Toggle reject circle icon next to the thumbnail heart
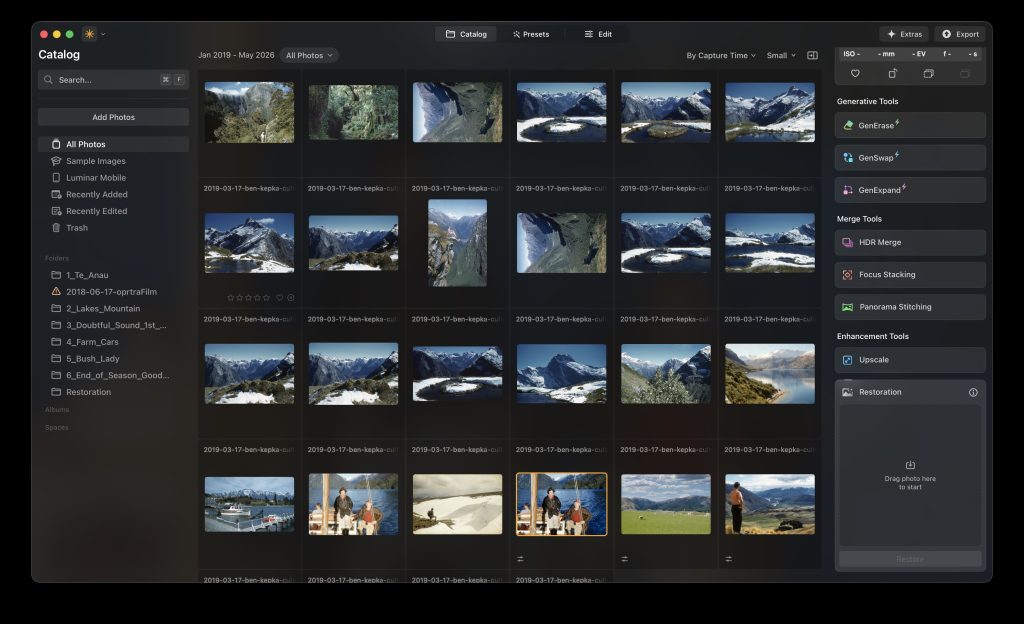This screenshot has height=624, width=1024. (x=291, y=298)
